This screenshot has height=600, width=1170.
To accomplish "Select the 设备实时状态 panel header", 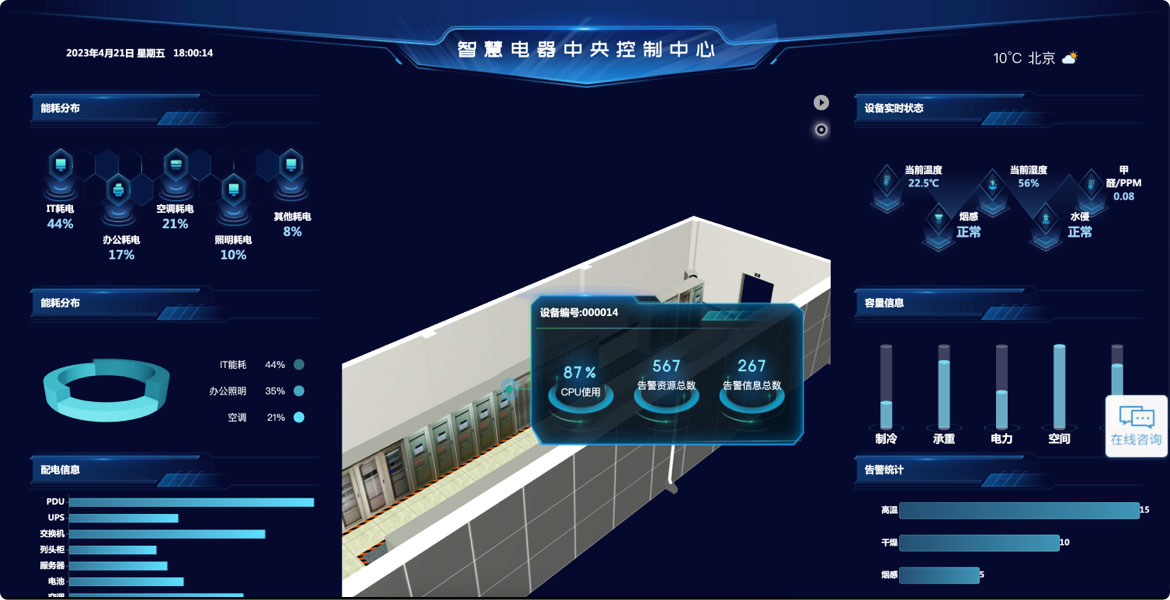I will point(895,108).
